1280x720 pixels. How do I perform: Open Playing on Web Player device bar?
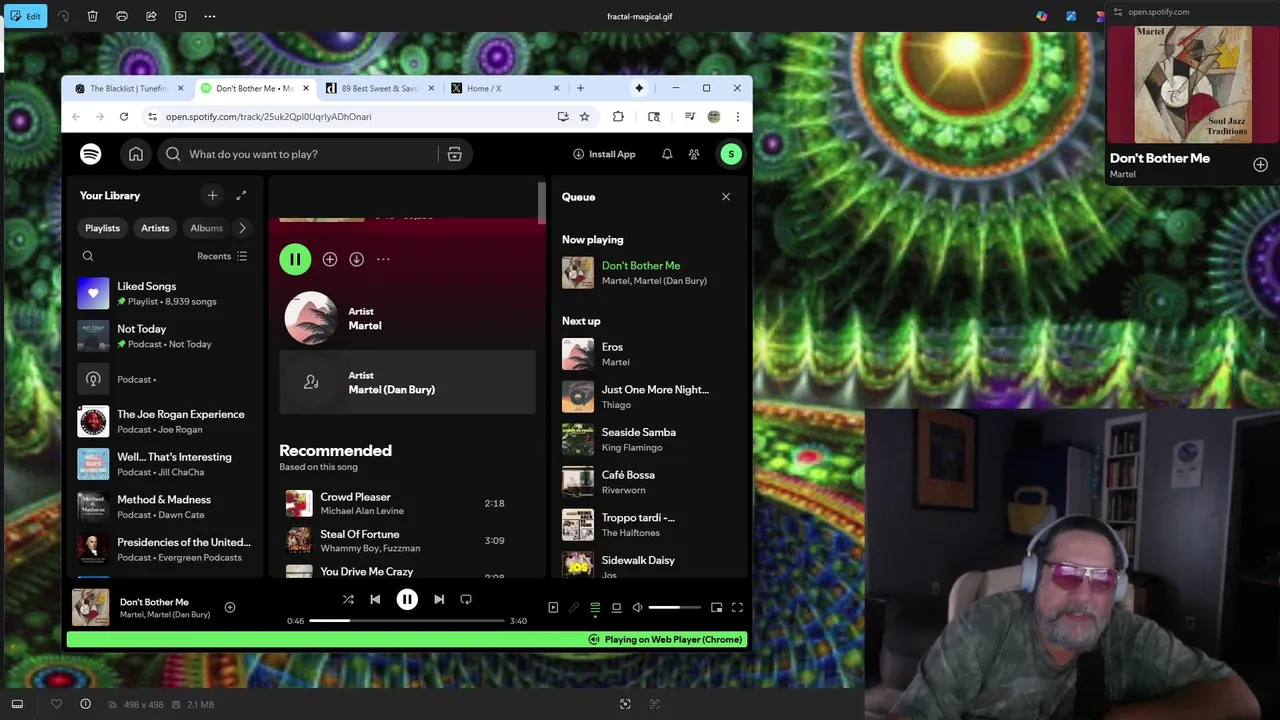click(x=407, y=639)
